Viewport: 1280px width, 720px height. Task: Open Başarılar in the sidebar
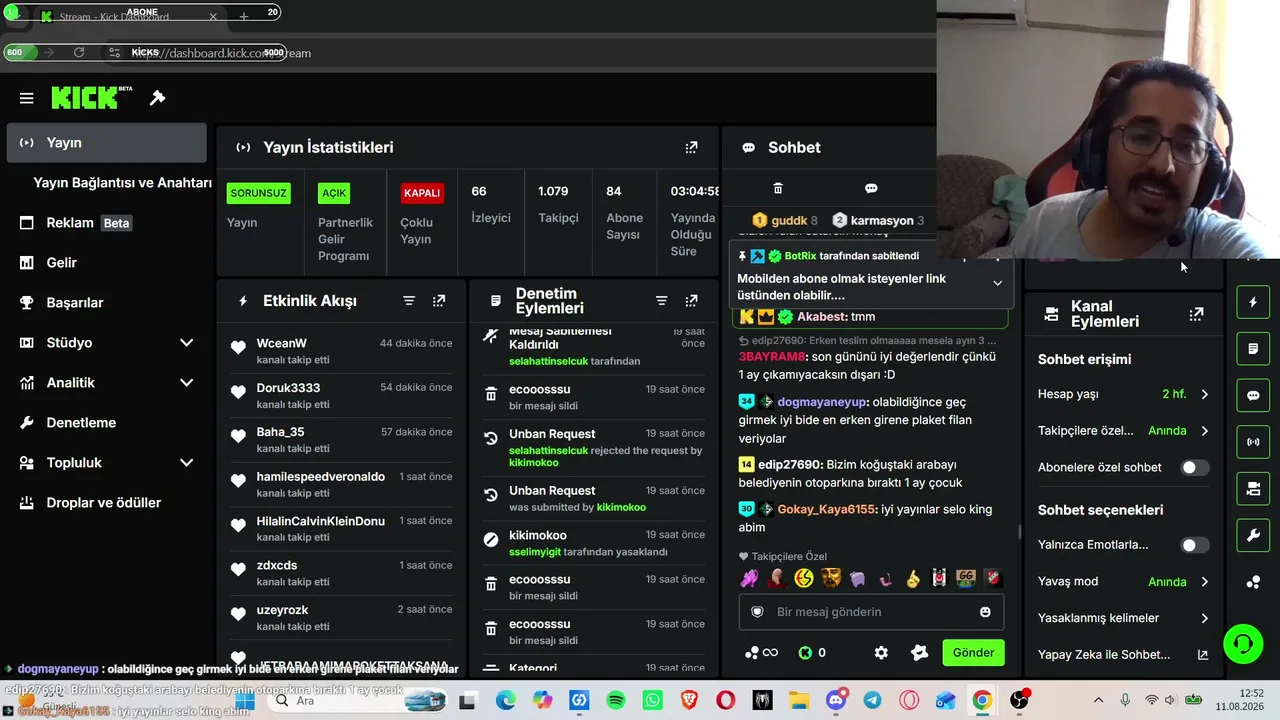point(106,303)
